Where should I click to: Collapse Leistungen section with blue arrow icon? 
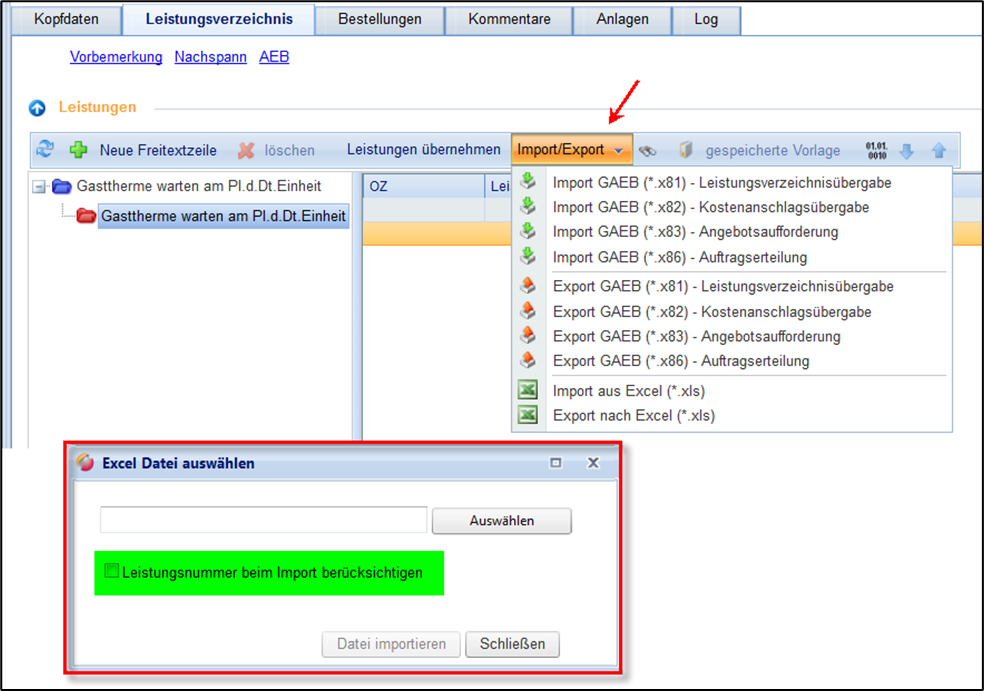click(x=37, y=108)
